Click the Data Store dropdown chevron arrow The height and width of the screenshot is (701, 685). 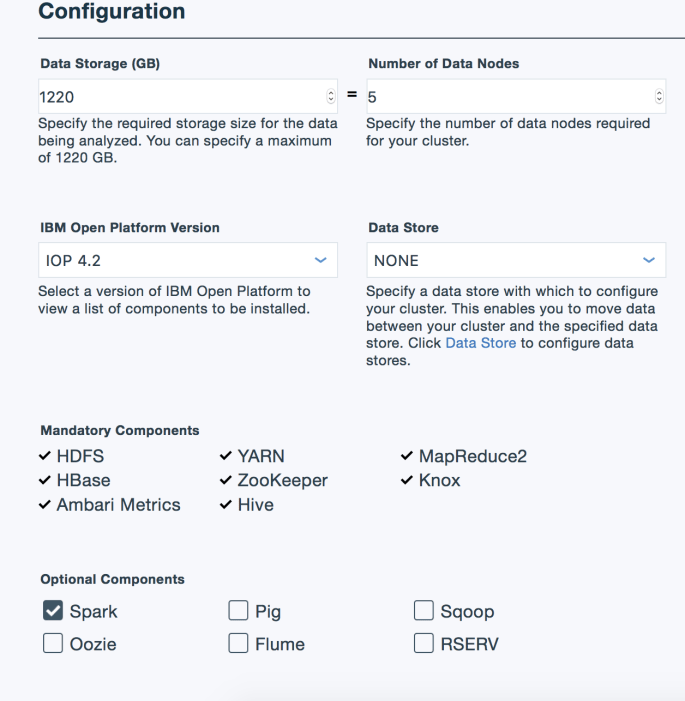(x=649, y=260)
